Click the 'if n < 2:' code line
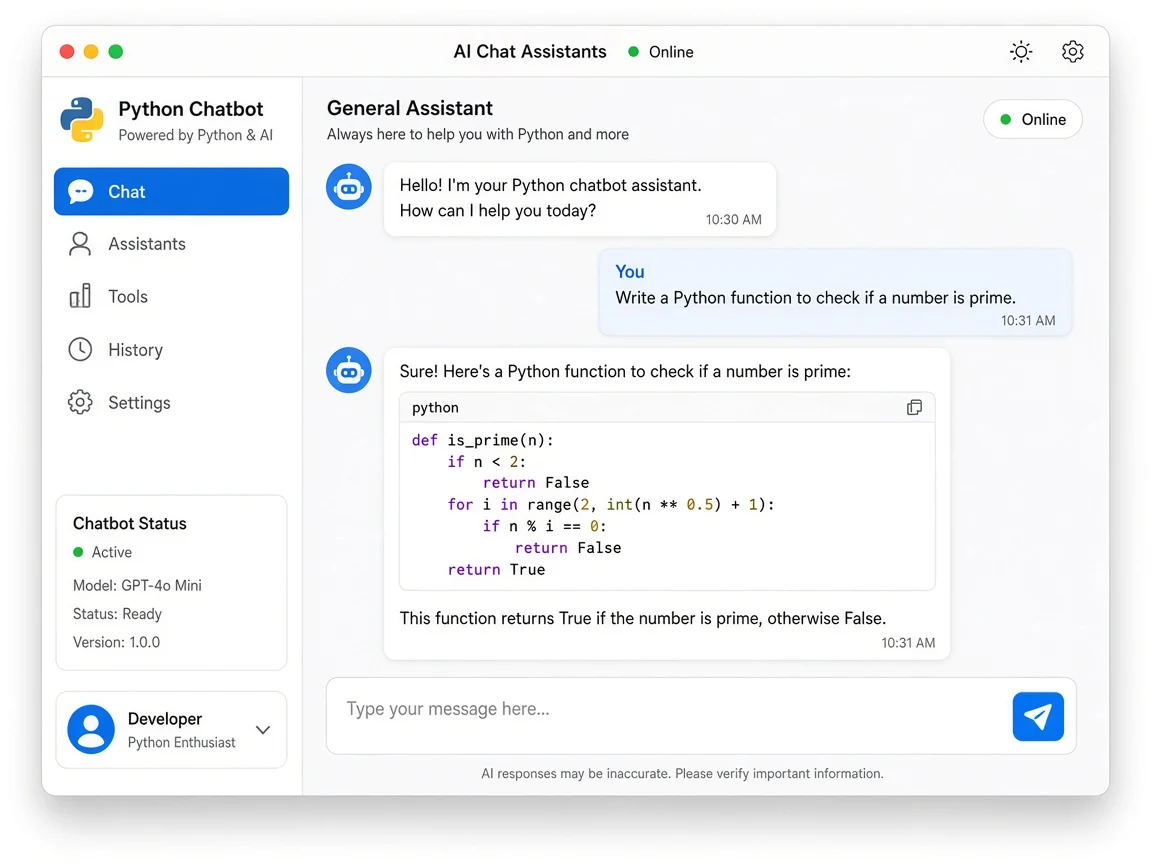This screenshot has height=864, width=1152. 486,461
